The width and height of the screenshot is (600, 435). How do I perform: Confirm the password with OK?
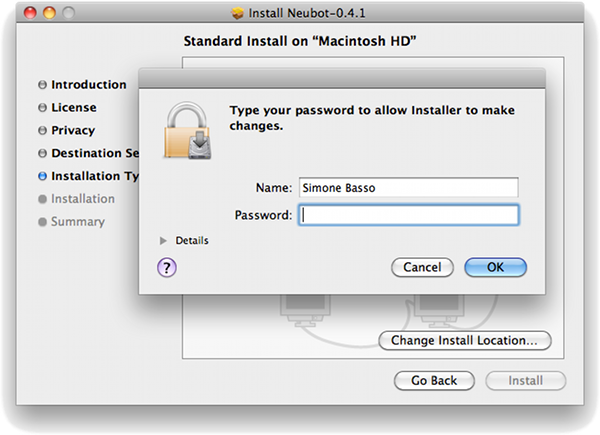496,267
